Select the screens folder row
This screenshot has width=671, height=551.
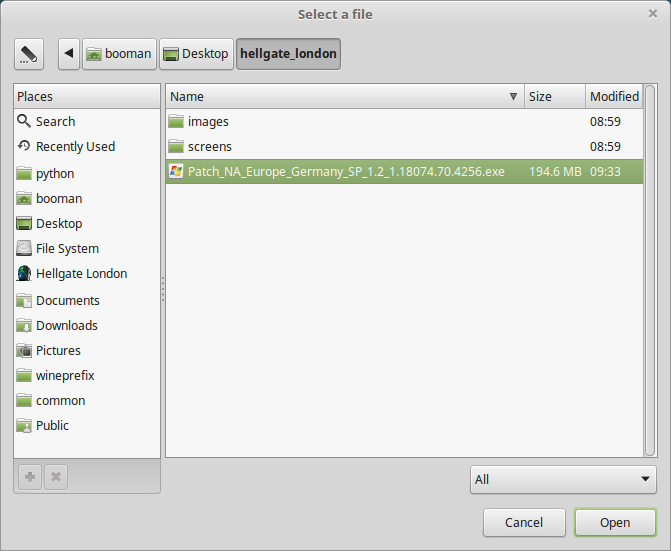tap(404, 146)
